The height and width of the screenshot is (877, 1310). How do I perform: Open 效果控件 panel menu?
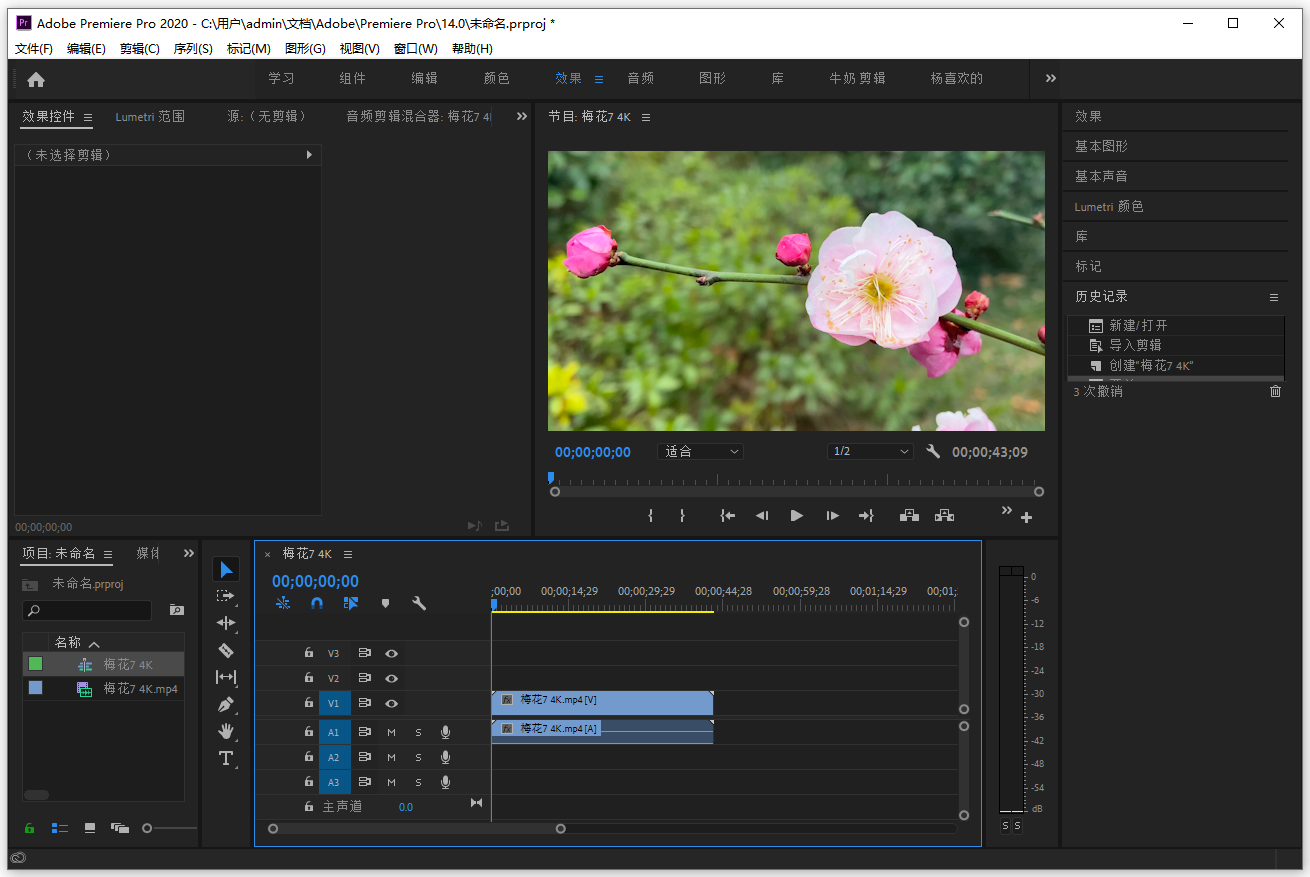[x=88, y=117]
